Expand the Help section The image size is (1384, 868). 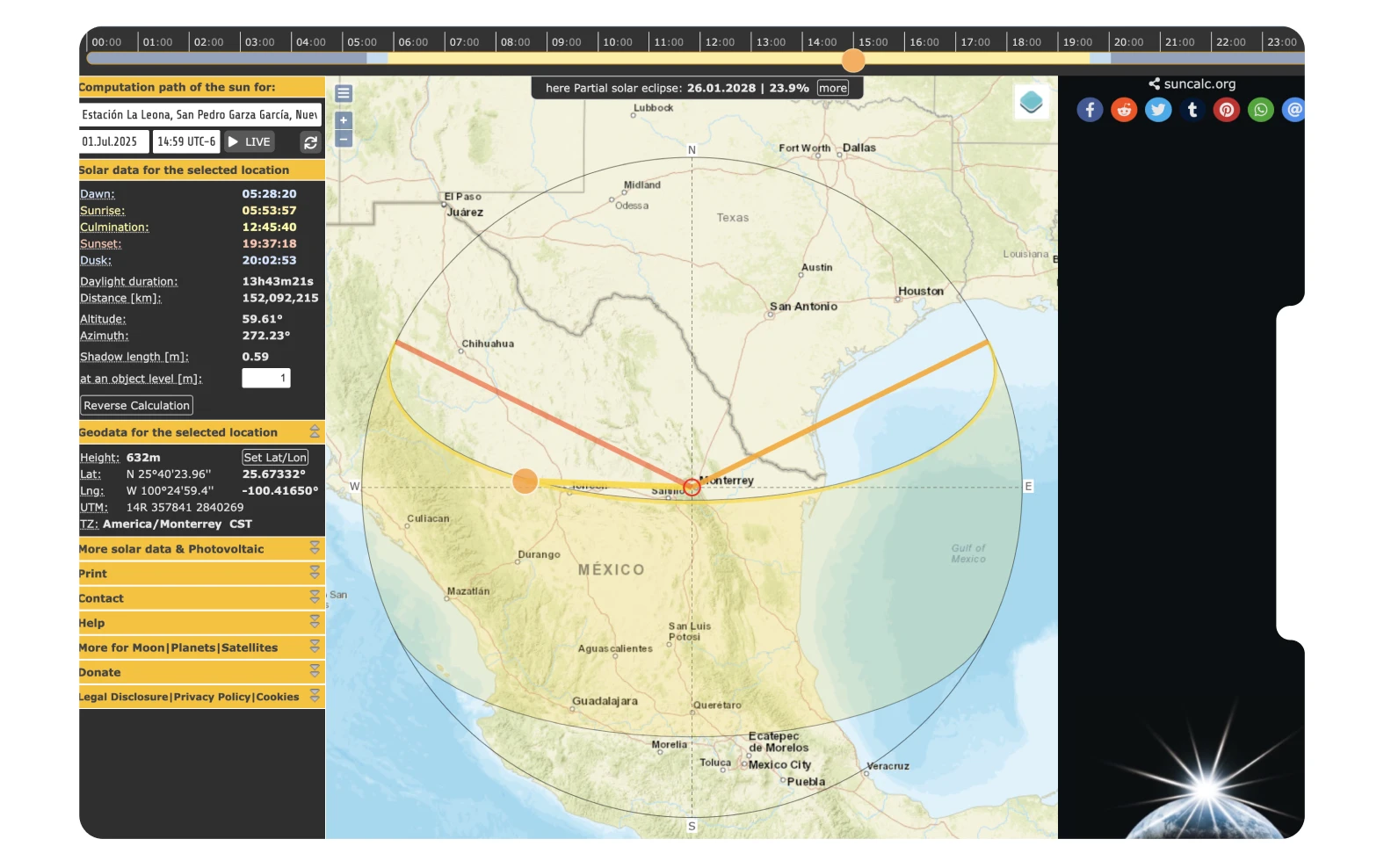pyautogui.click(x=315, y=622)
